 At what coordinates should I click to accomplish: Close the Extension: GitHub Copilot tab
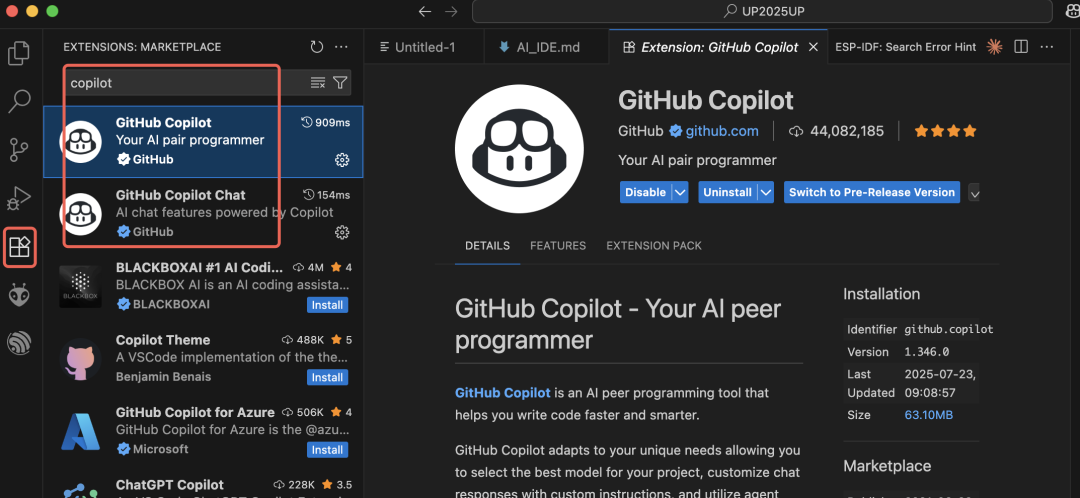(813, 47)
